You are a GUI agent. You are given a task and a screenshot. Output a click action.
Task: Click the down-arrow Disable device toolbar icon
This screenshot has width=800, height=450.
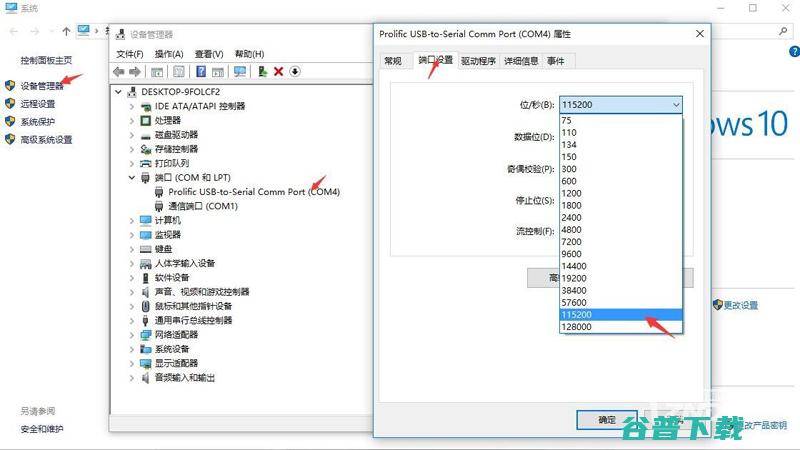295,71
